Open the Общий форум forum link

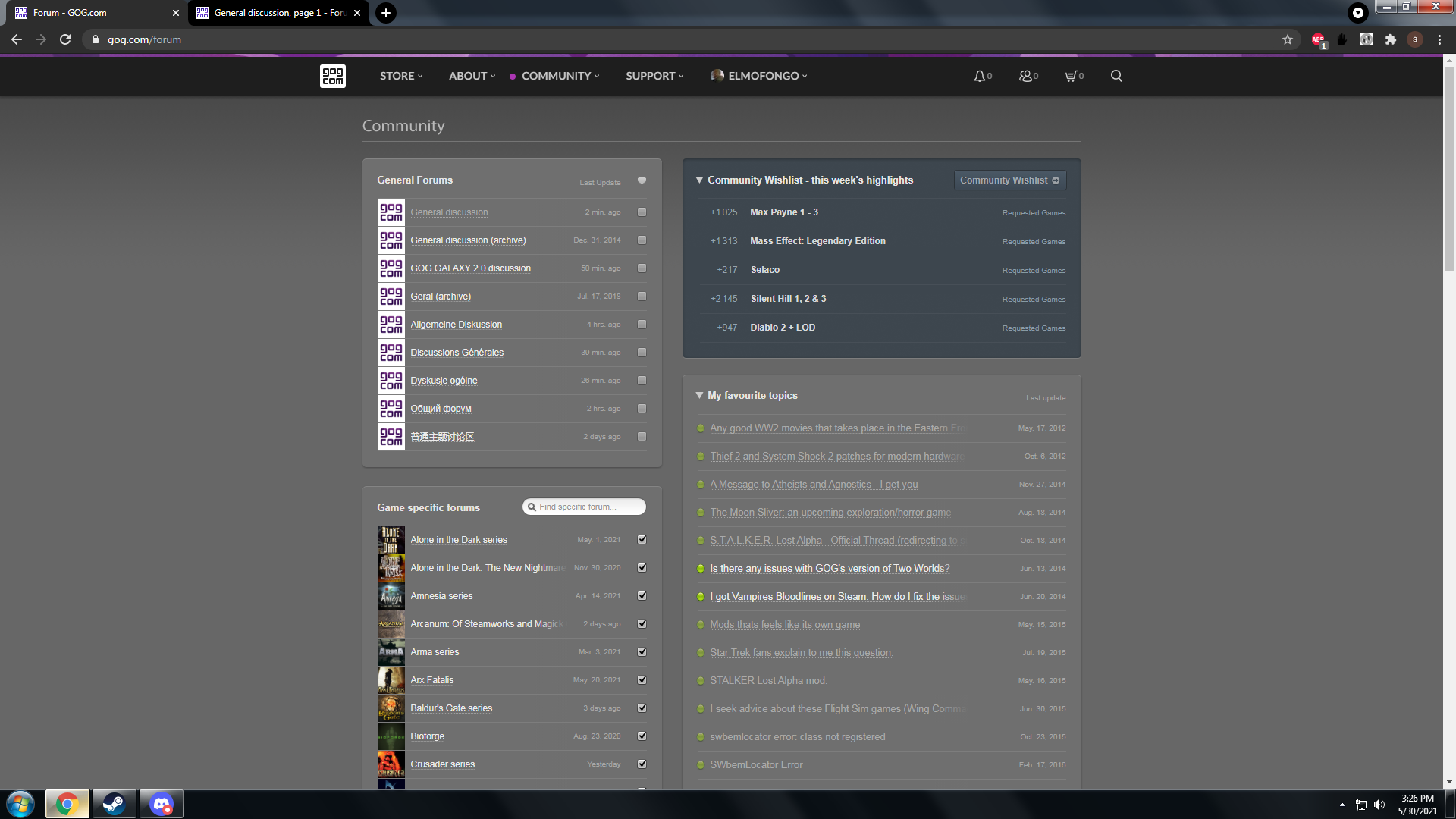tap(441, 409)
